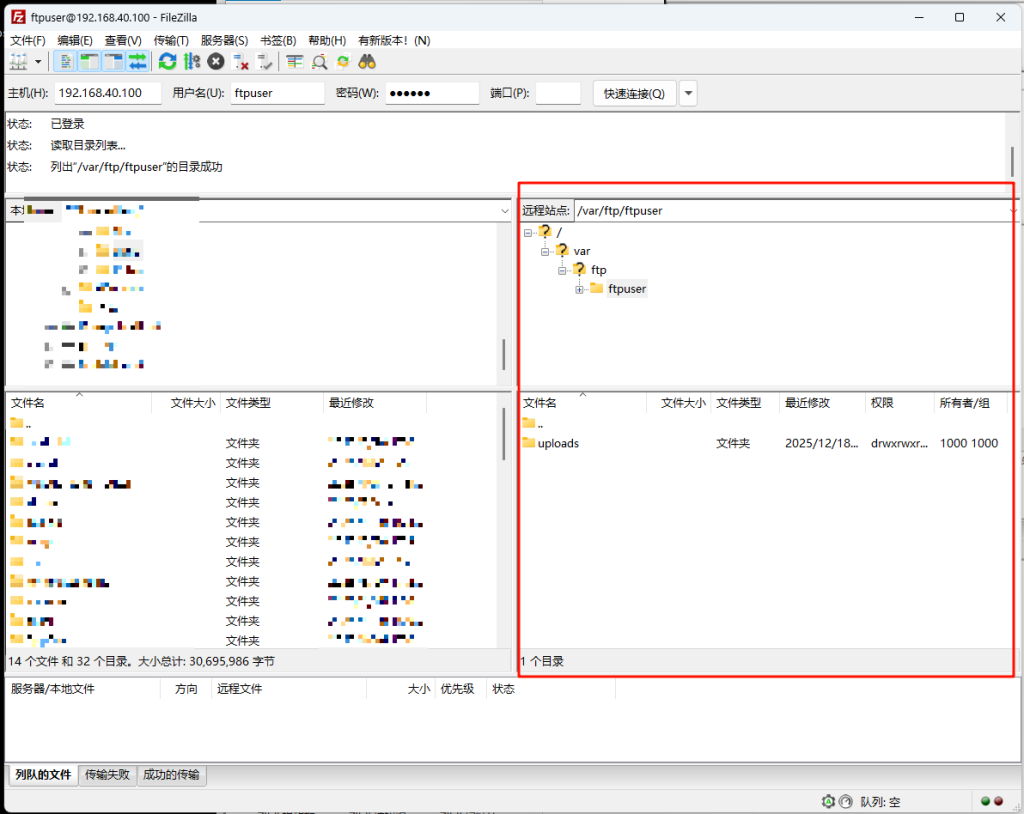Click the refresh file lists icon
The width and height of the screenshot is (1024, 814).
click(x=166, y=61)
